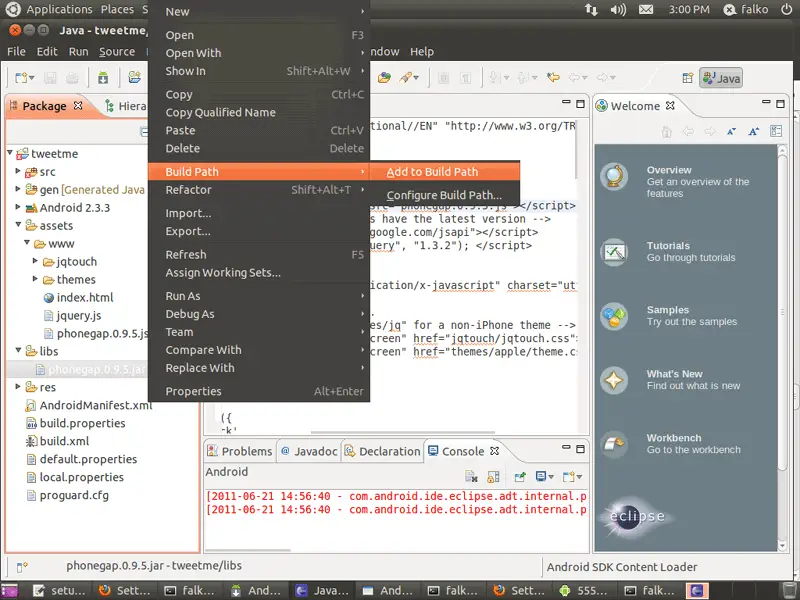
Task: Click the customize page icon in Welcome
Action: point(776,131)
